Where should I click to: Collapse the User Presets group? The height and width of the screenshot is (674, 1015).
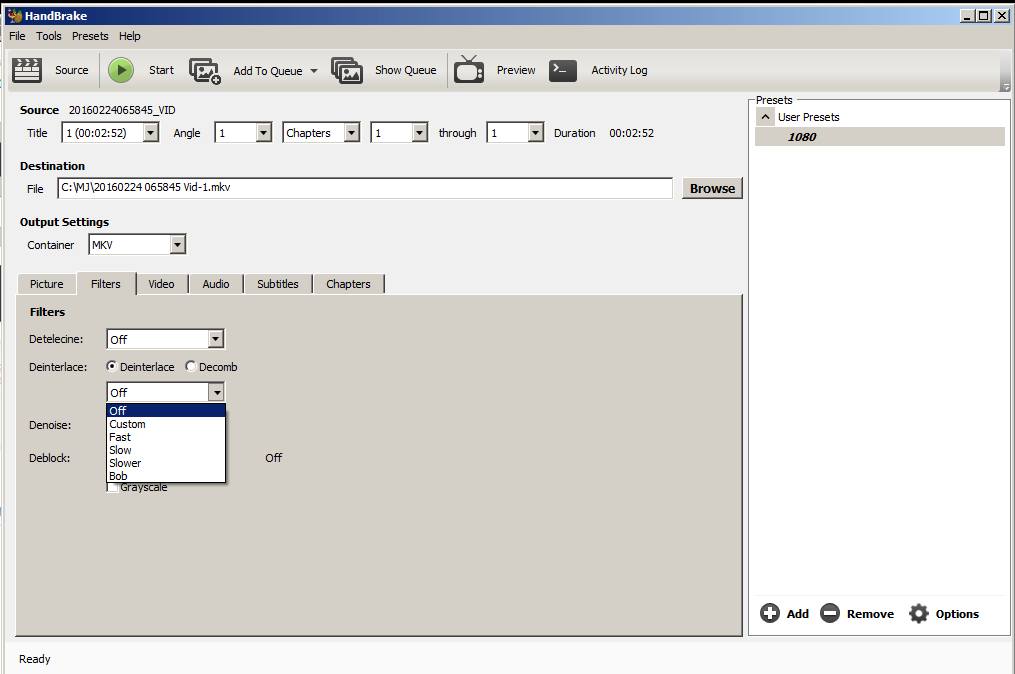click(765, 117)
